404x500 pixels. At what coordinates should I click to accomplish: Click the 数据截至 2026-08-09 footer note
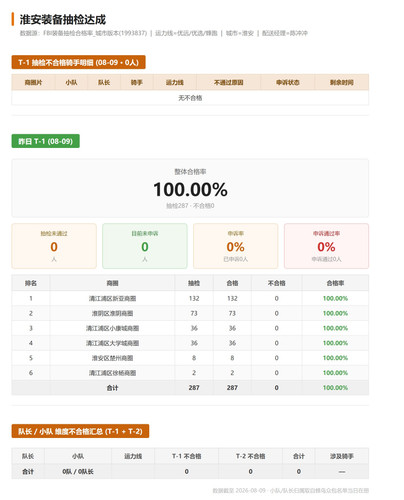coord(291,490)
